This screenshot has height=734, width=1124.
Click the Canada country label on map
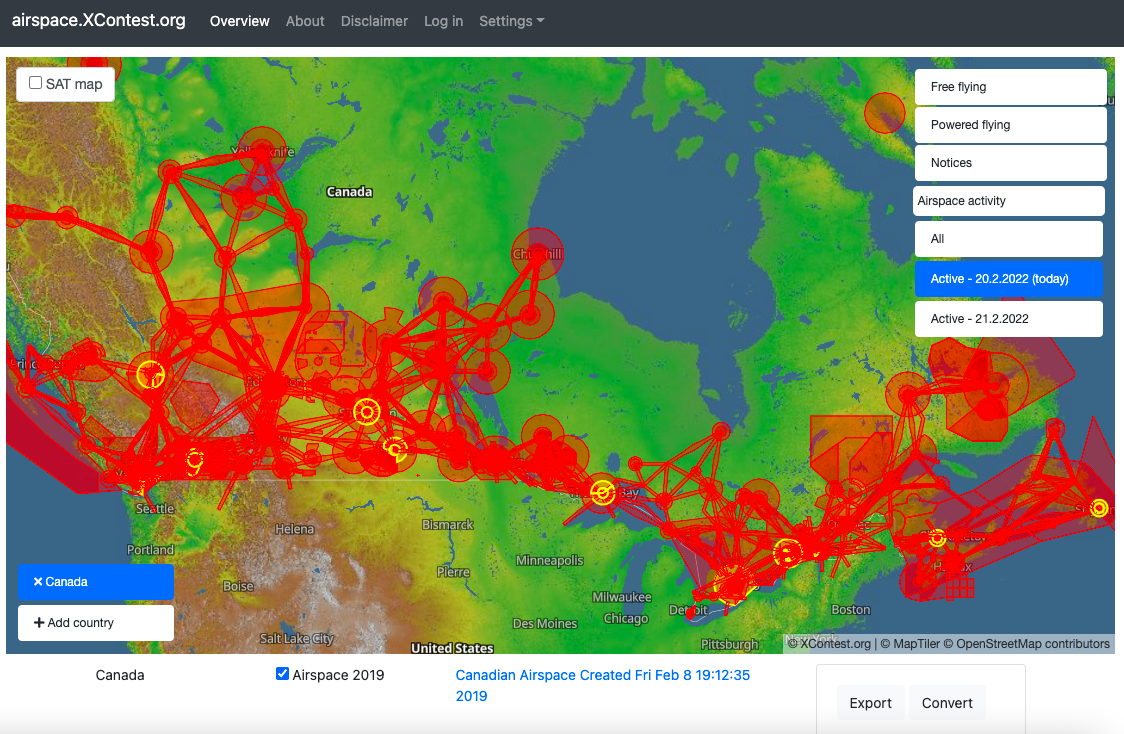click(x=349, y=191)
